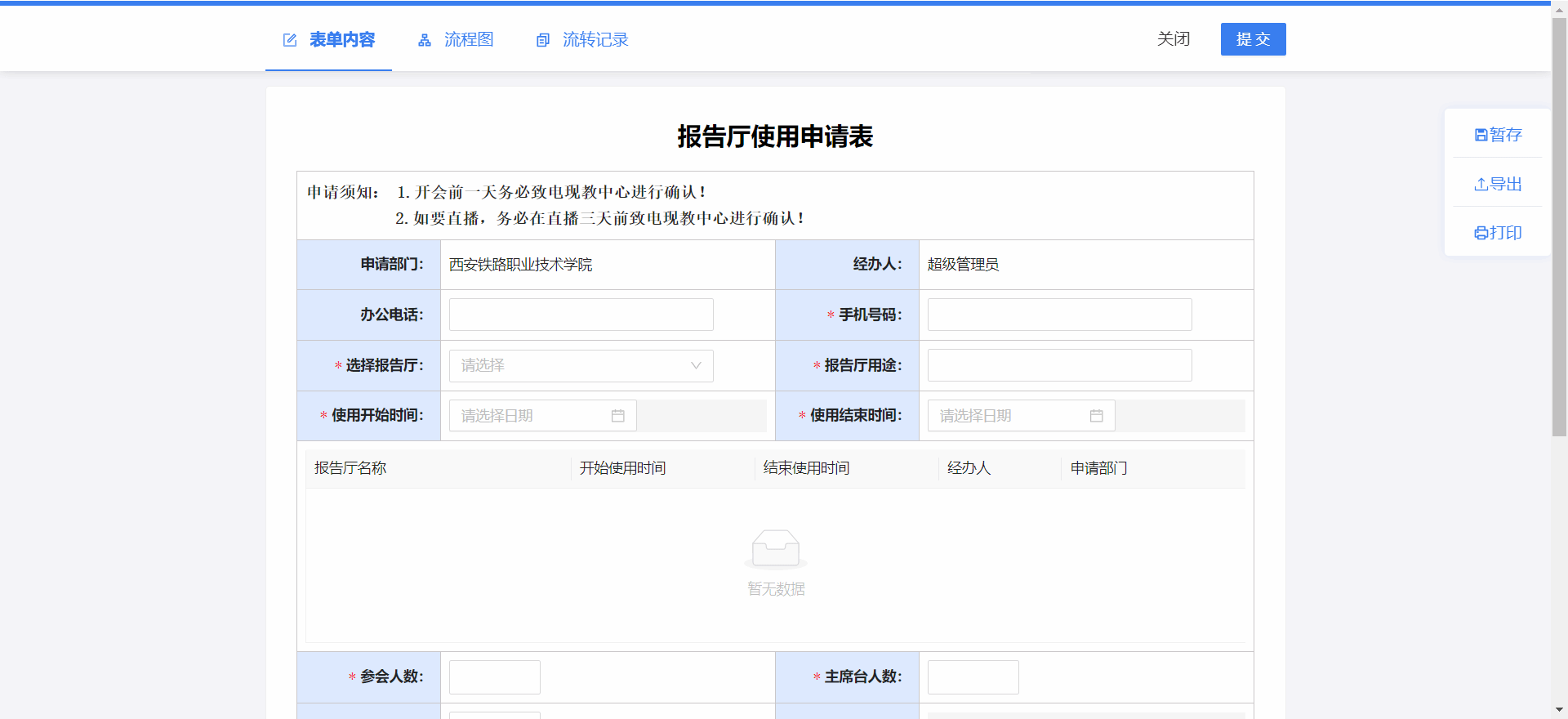
Task: Open the 使用开始时间 date picker
Action: [x=531, y=416]
